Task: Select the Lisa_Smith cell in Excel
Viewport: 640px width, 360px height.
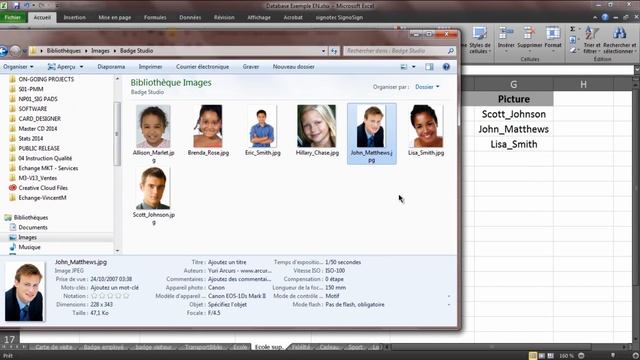Action: click(x=513, y=144)
